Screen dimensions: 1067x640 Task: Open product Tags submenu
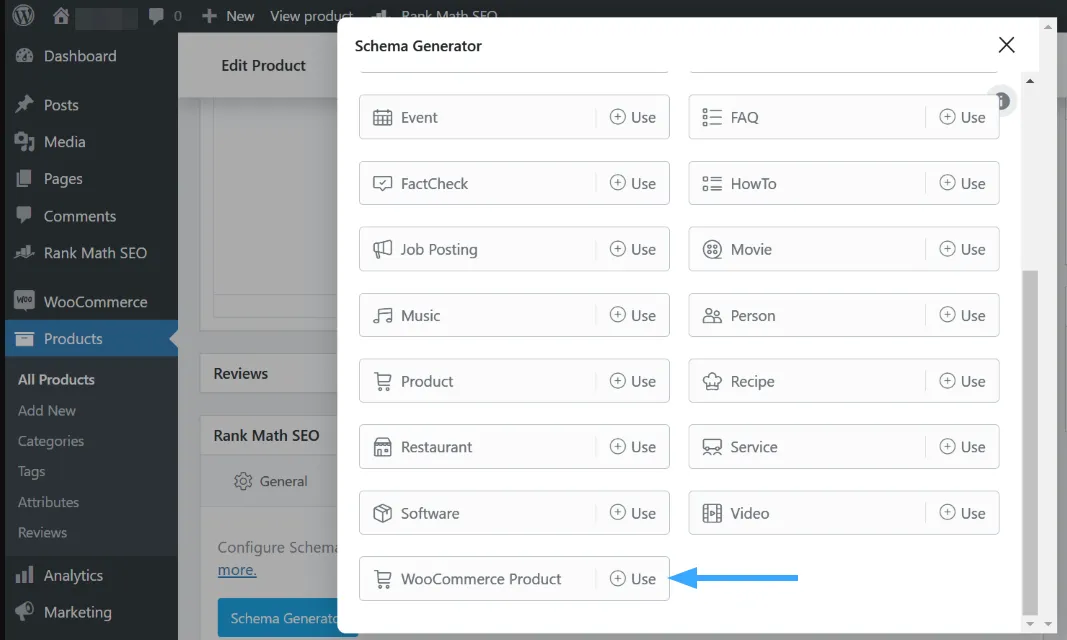click(31, 471)
